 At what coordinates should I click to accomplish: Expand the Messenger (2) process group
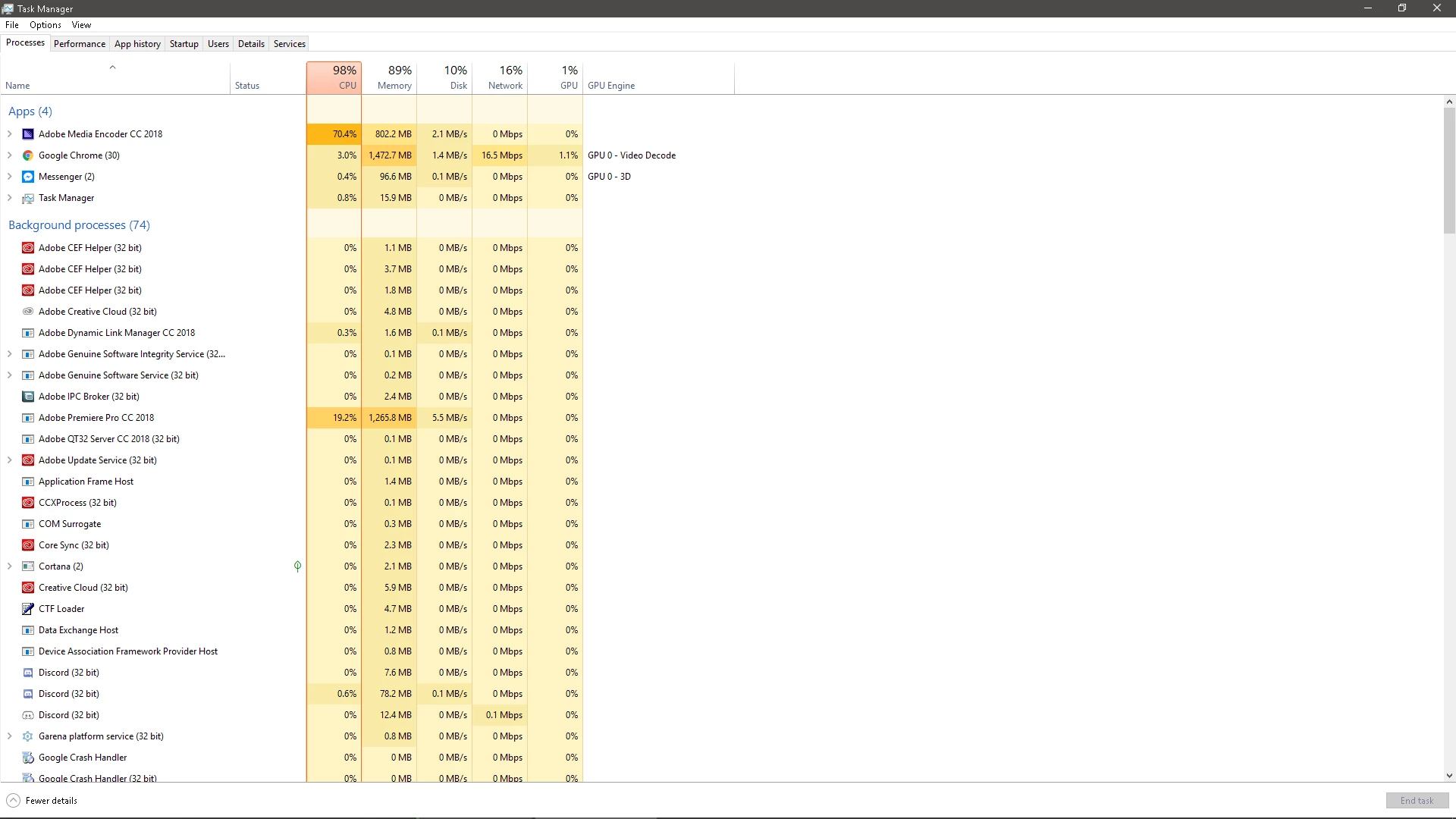click(x=10, y=177)
